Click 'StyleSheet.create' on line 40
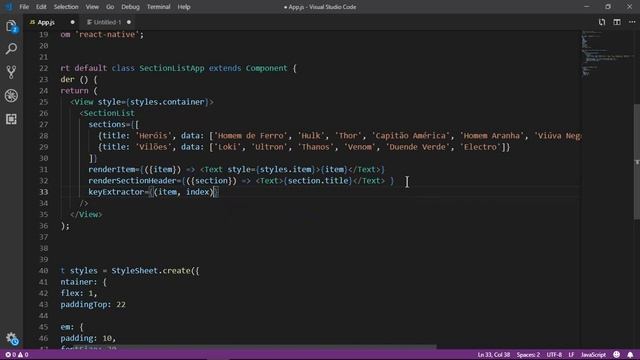Viewport: 640px width, 360px height. tap(151, 271)
